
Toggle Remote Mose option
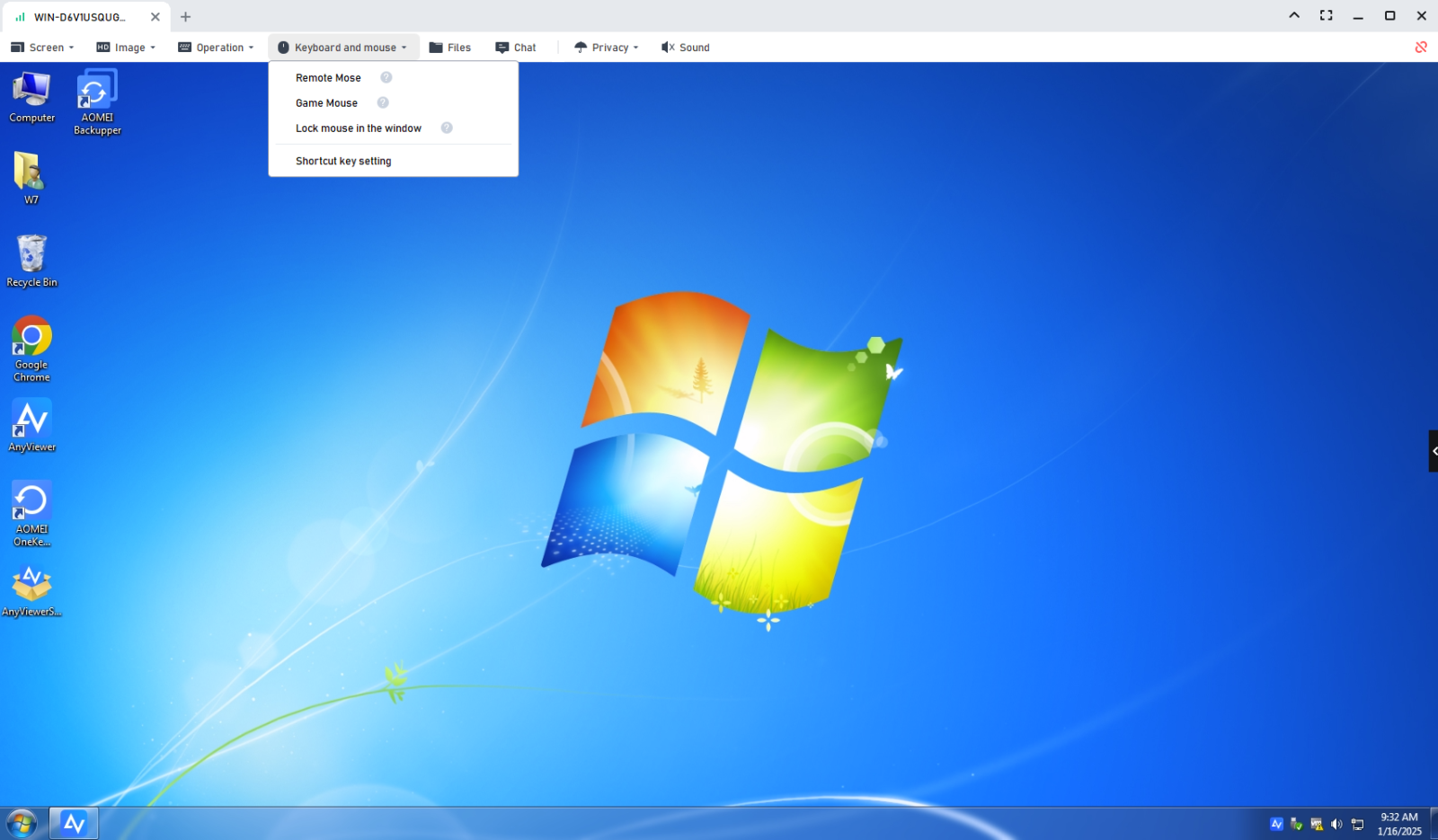[328, 78]
